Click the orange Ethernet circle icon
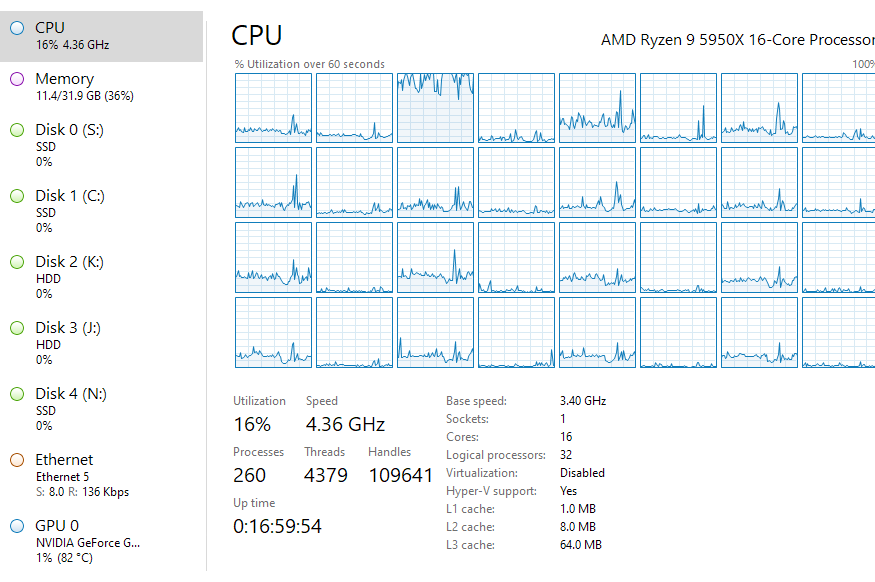This screenshot has width=875, height=582. 16,460
